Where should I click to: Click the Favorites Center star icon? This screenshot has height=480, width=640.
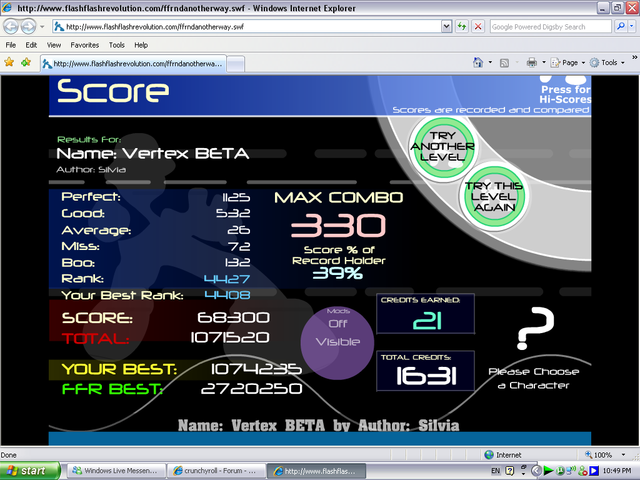pyautogui.click(x=10, y=62)
